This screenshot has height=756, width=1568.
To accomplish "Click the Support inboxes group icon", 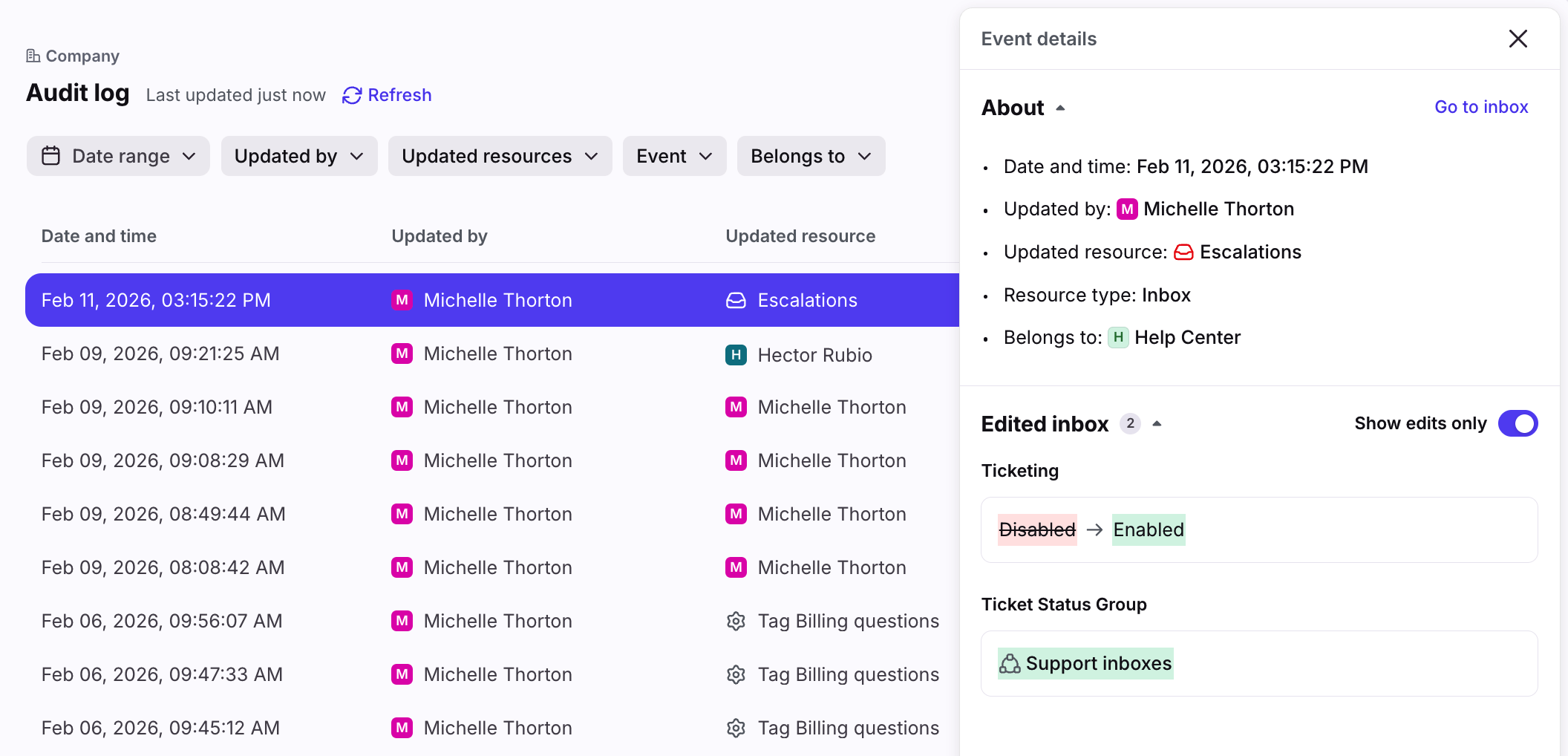I will pos(1010,663).
